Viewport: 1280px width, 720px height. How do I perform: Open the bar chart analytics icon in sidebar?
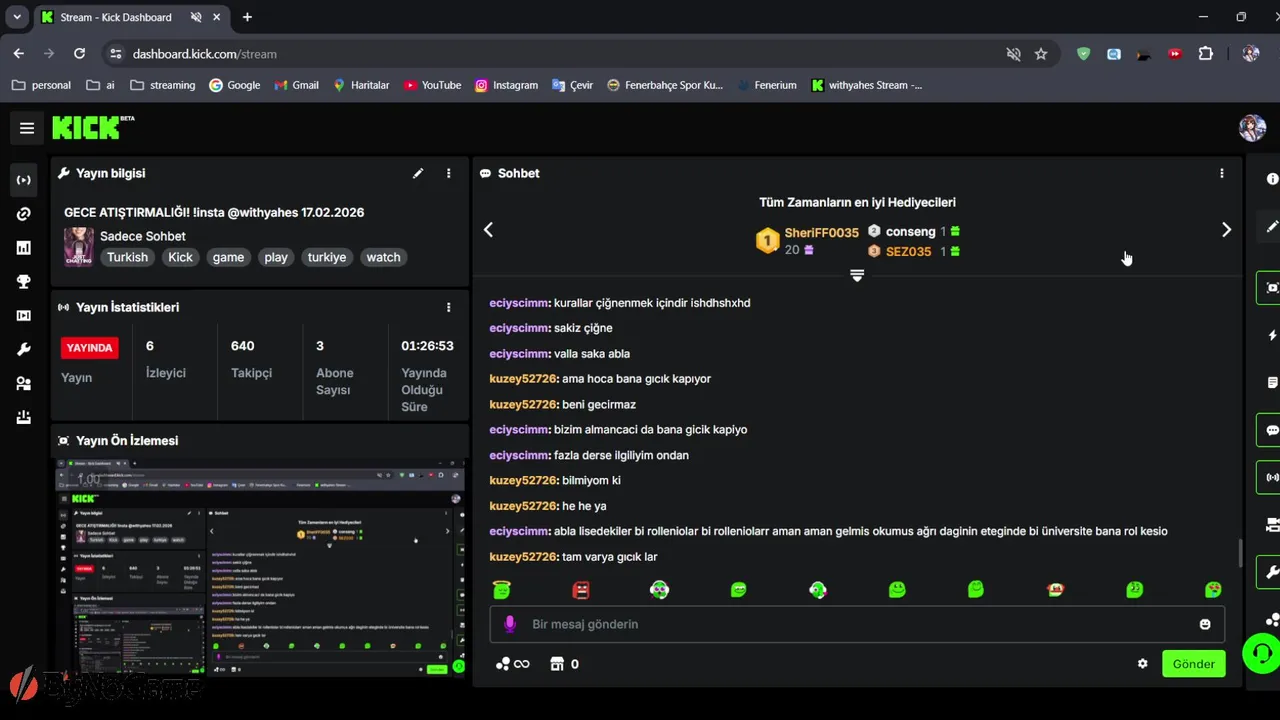(24, 248)
